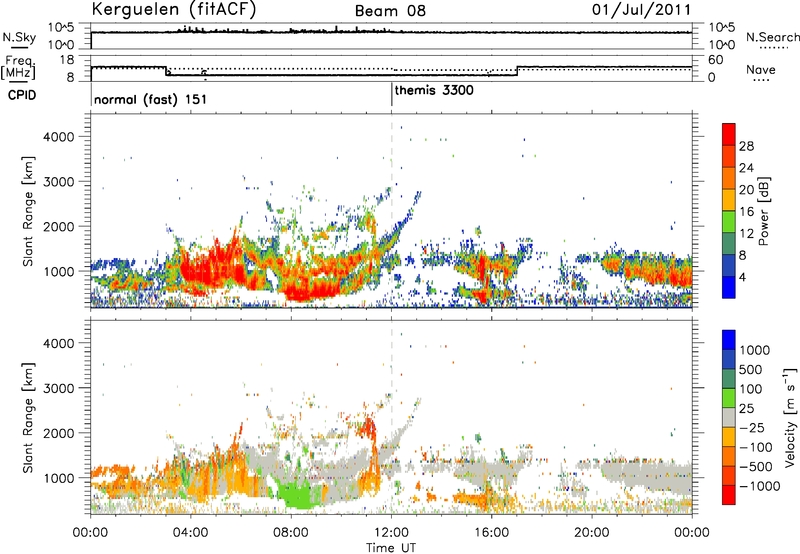Click the "20" label on Power colorbar
The image size is (800, 554).
[746, 190]
